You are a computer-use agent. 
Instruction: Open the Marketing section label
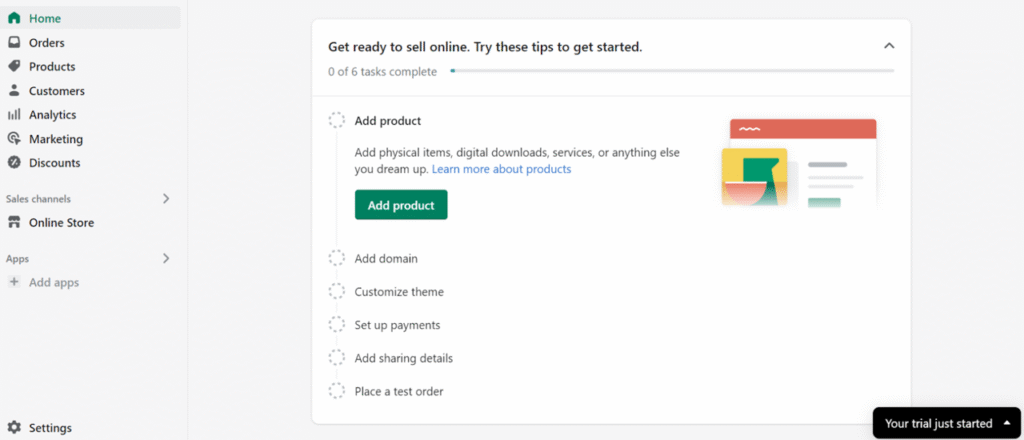(x=56, y=139)
